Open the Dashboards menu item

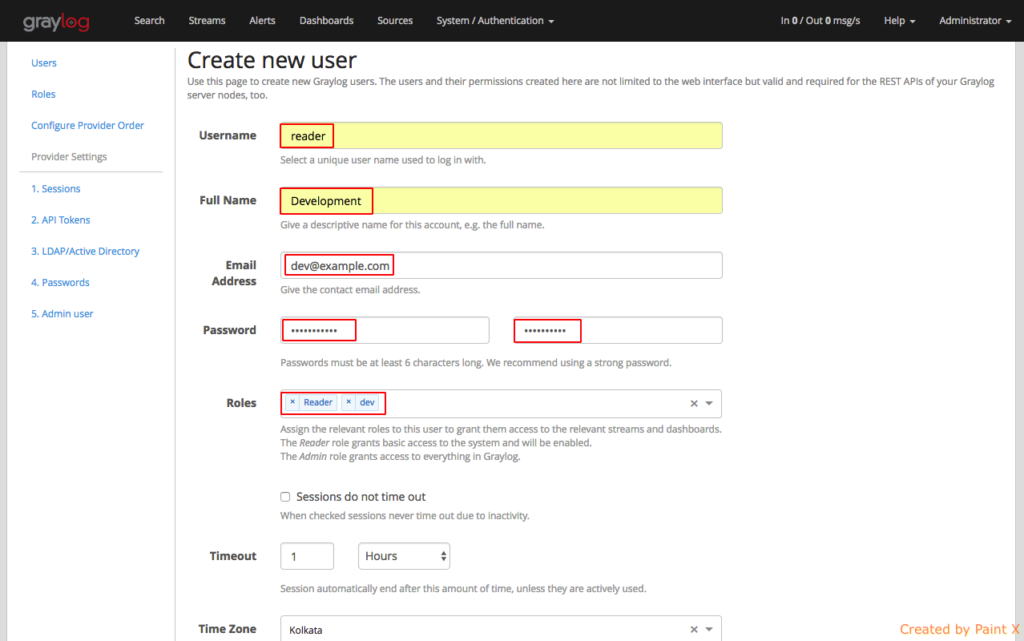[x=326, y=20]
